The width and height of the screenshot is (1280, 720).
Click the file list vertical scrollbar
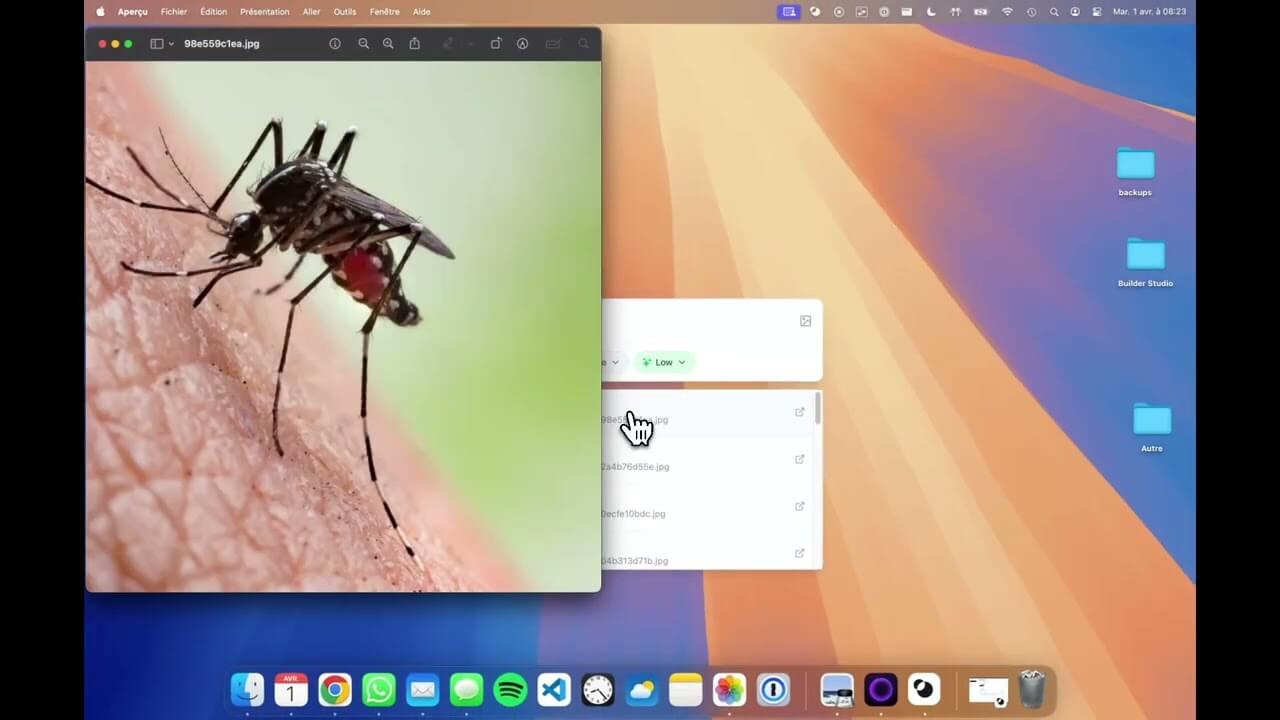(x=818, y=408)
